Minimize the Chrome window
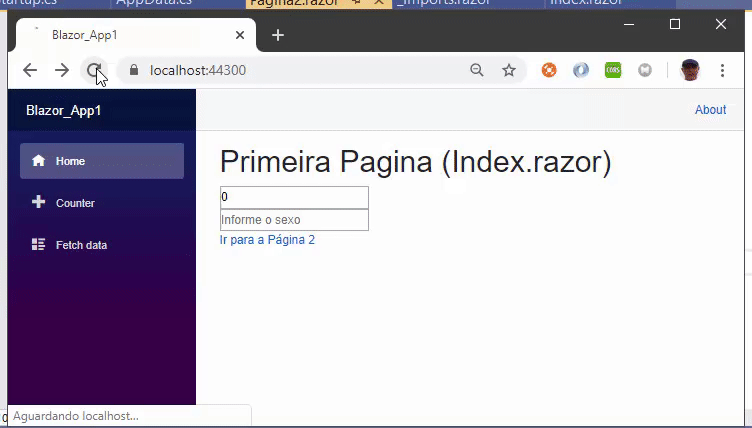 (629, 24)
